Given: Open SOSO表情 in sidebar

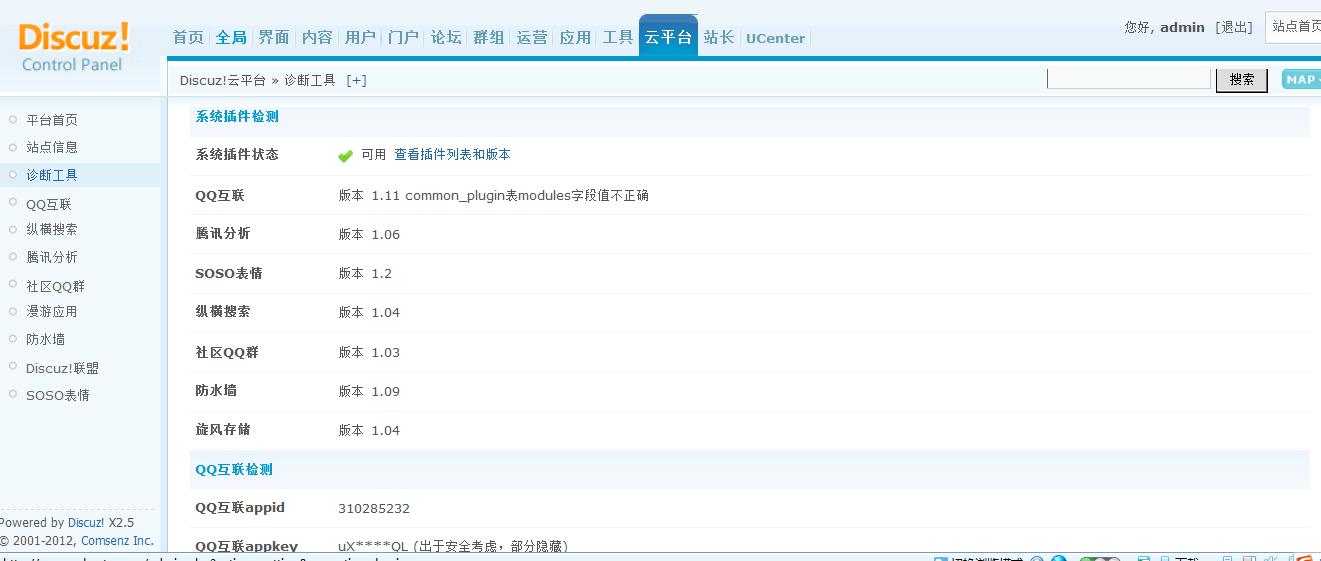Looking at the screenshot, I should [x=58, y=395].
